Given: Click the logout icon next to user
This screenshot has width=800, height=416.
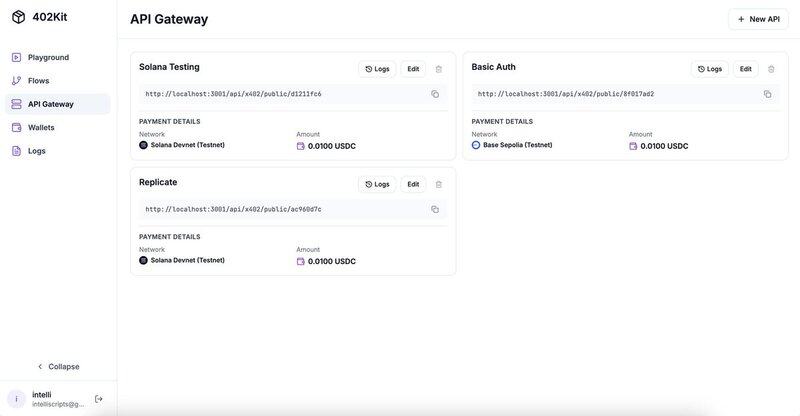Looking at the screenshot, I should point(99,399).
